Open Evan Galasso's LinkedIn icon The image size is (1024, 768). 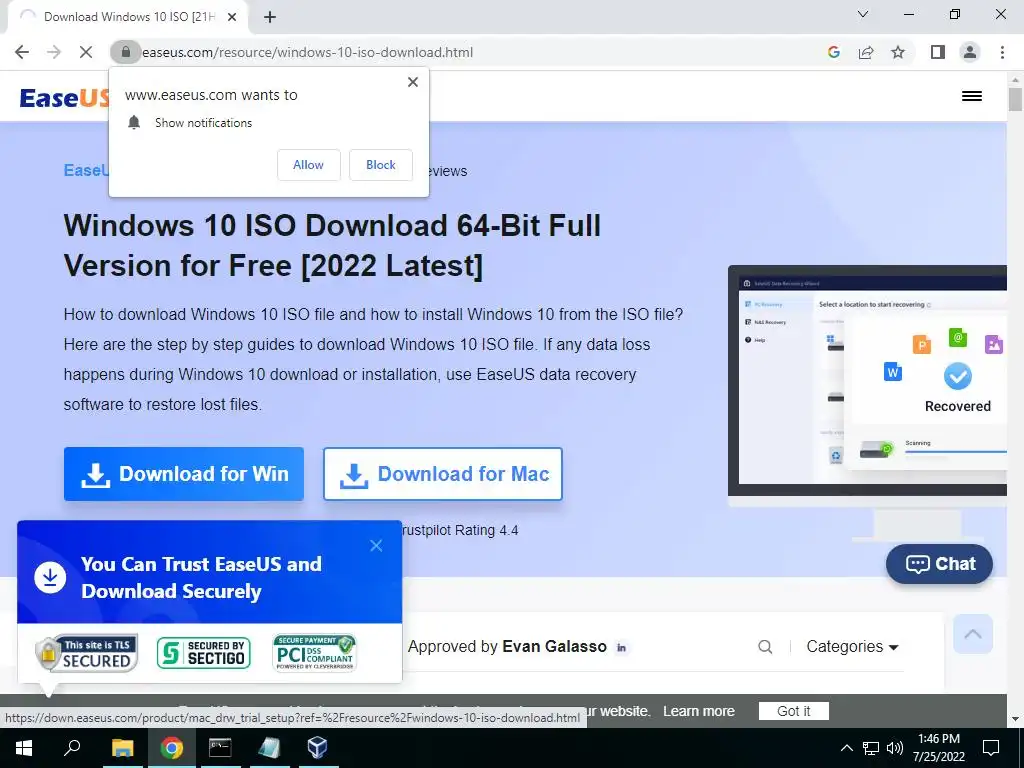click(x=622, y=648)
